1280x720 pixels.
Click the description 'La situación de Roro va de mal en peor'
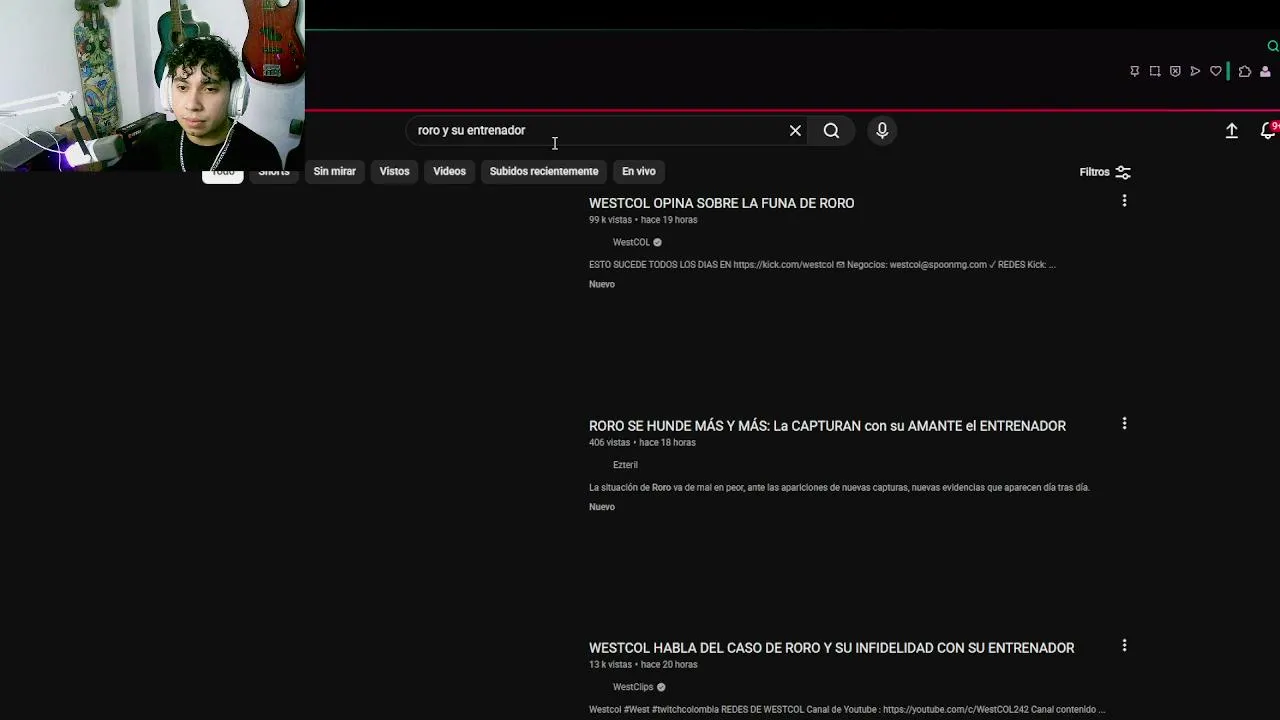coord(839,488)
